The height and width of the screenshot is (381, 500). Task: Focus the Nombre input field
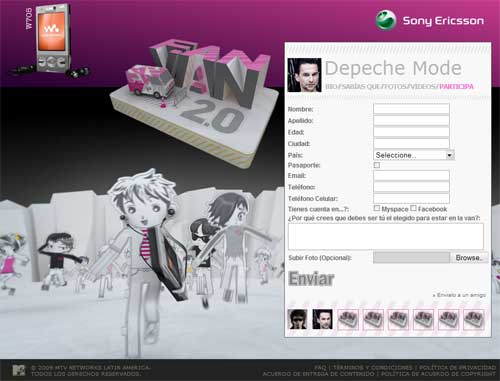point(411,109)
